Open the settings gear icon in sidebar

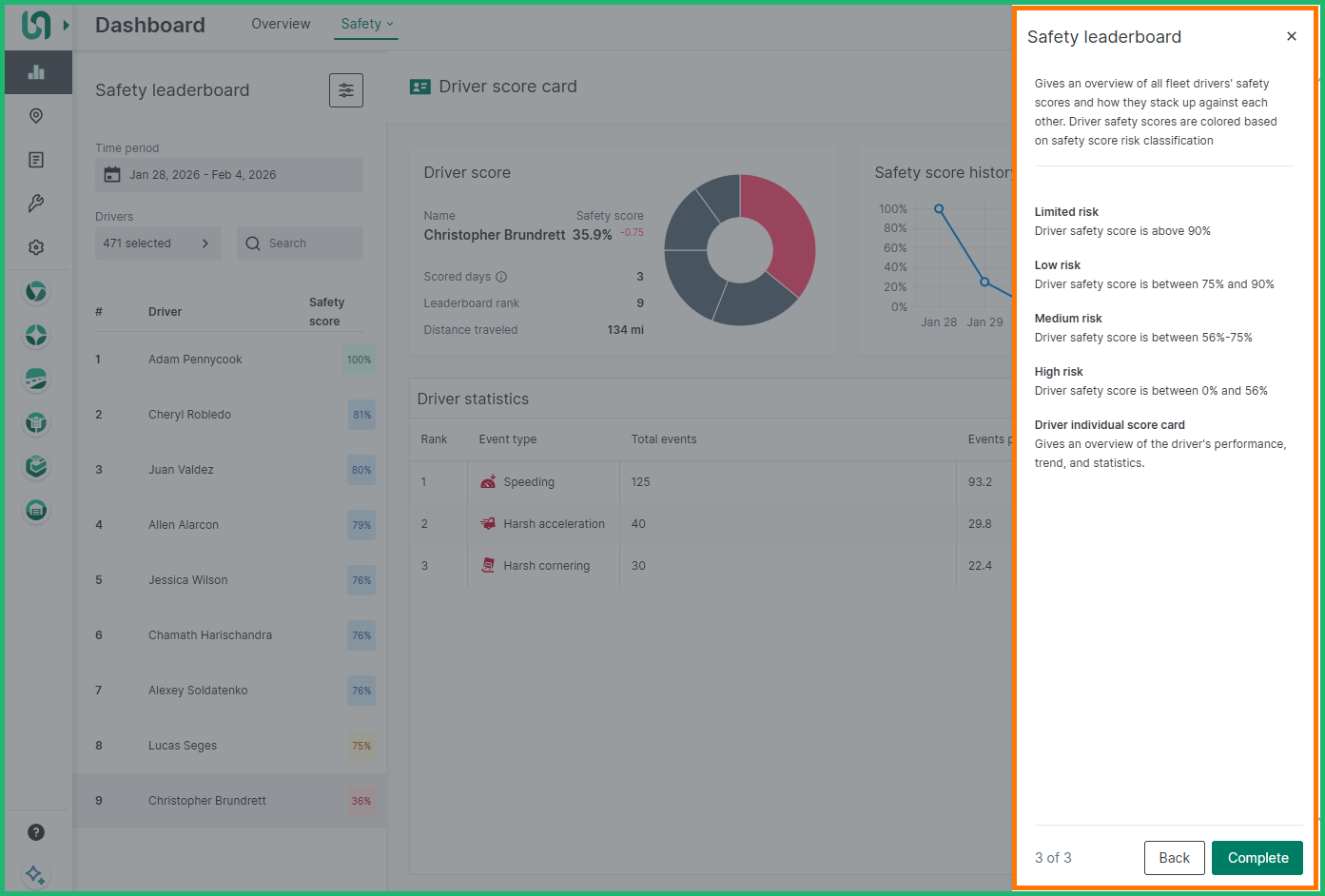pos(36,247)
